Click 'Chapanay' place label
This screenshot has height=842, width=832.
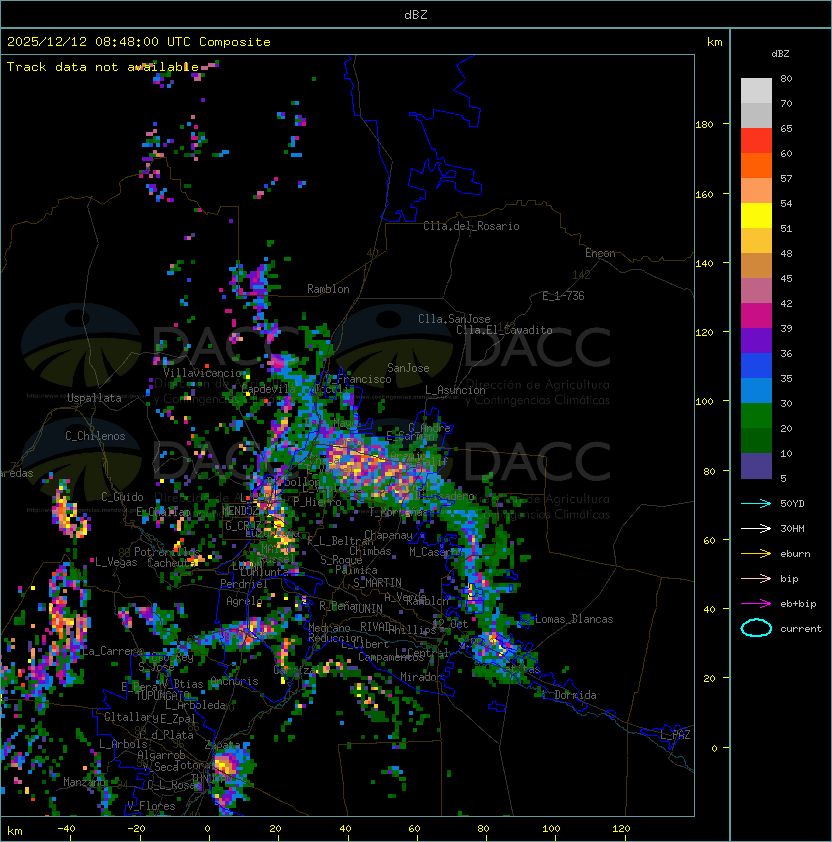coord(388,535)
